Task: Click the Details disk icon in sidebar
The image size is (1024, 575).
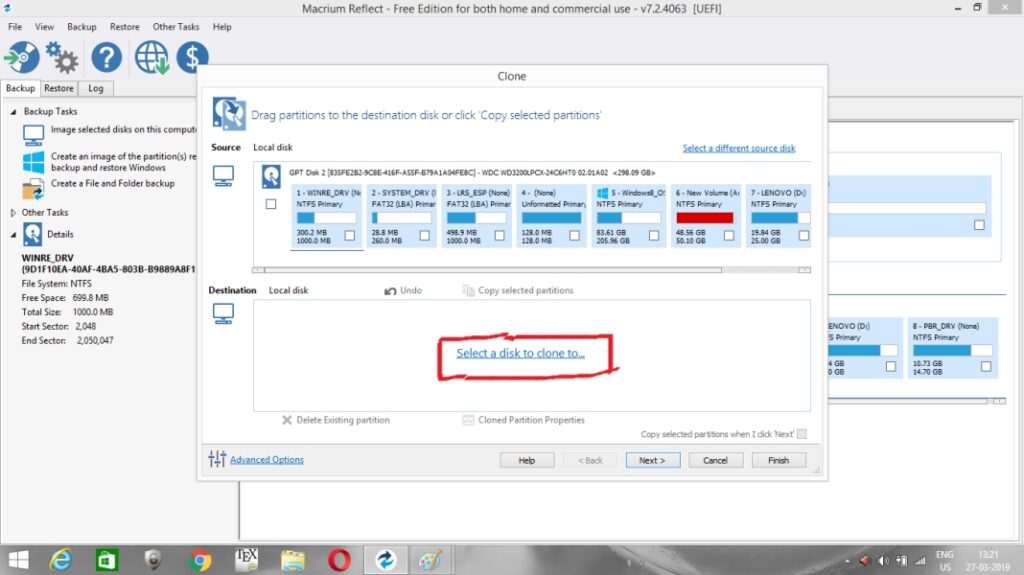Action: (33, 234)
